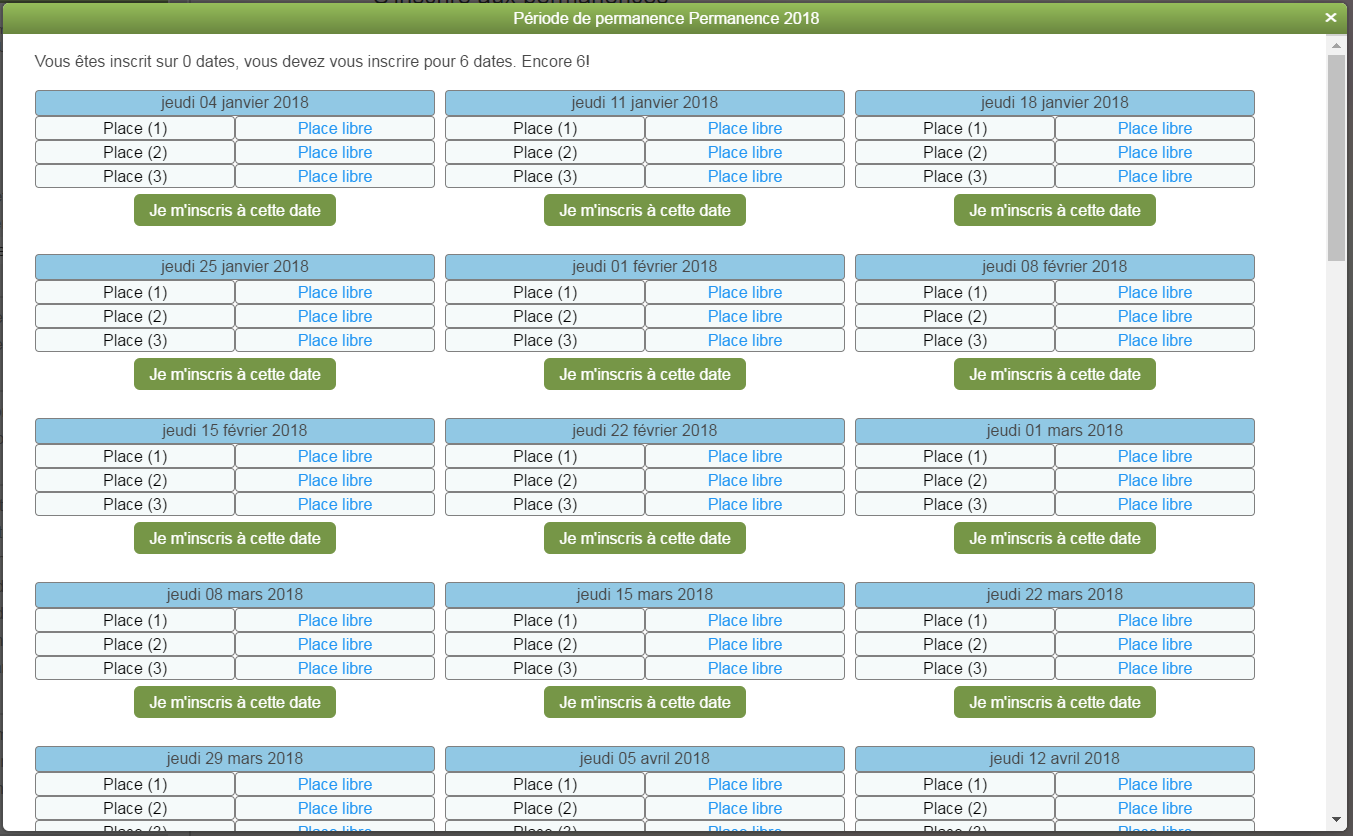Register for jeudi 22 mars 2018
Screen dimensions: 1353x836
tap(1055, 702)
